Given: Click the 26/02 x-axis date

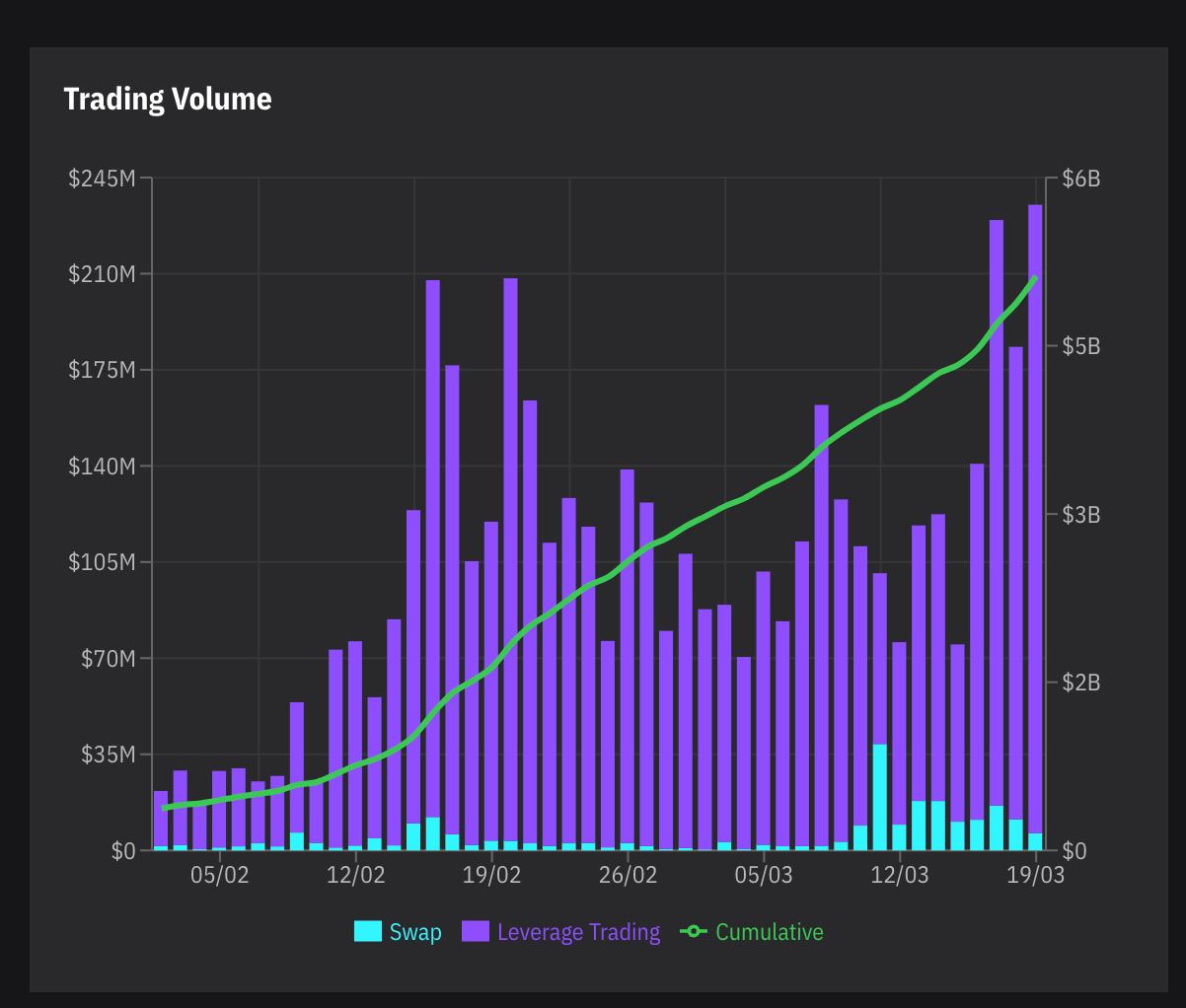Looking at the screenshot, I should click(x=628, y=875).
